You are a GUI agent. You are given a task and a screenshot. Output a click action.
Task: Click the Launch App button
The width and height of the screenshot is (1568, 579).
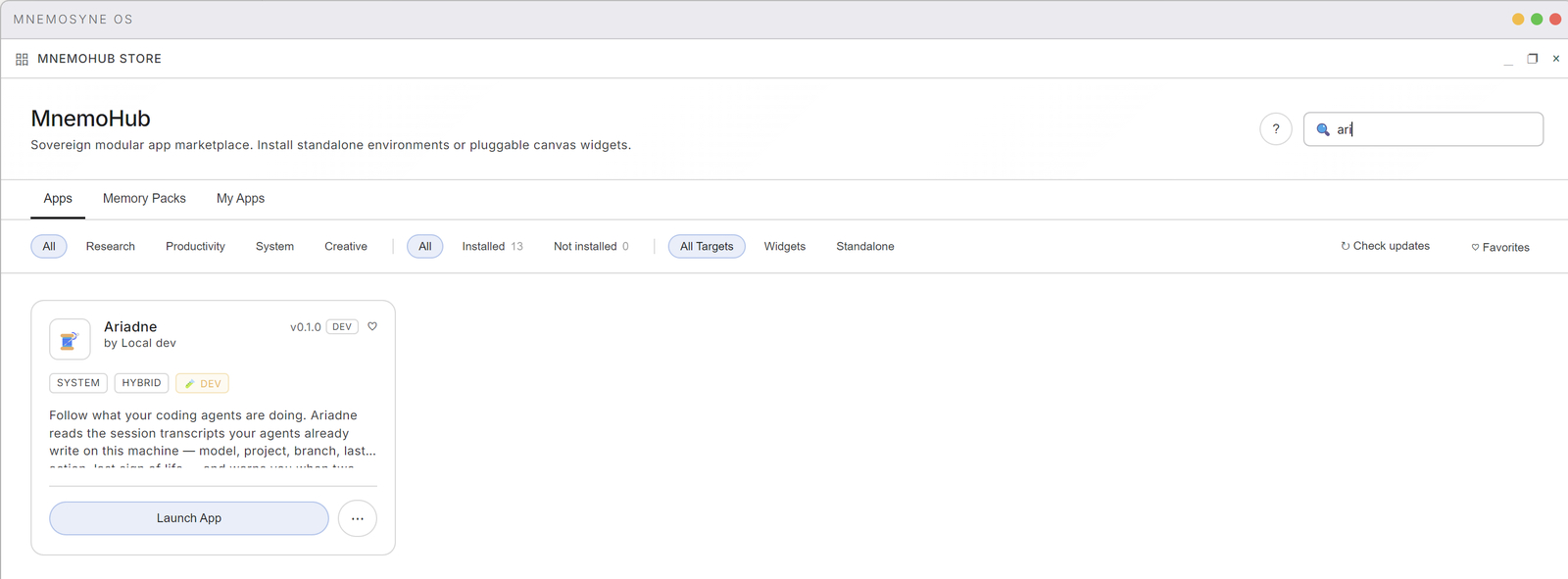[189, 518]
